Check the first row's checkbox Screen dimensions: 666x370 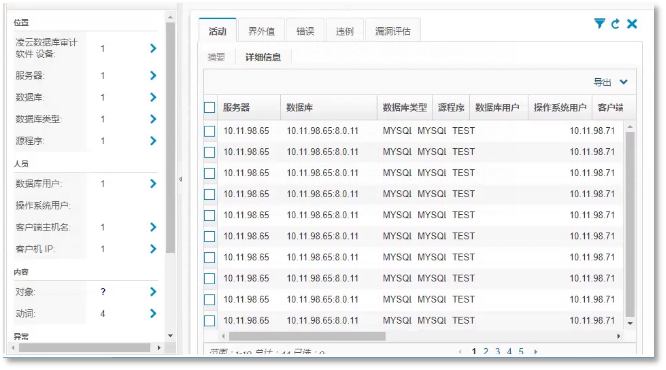point(209,131)
